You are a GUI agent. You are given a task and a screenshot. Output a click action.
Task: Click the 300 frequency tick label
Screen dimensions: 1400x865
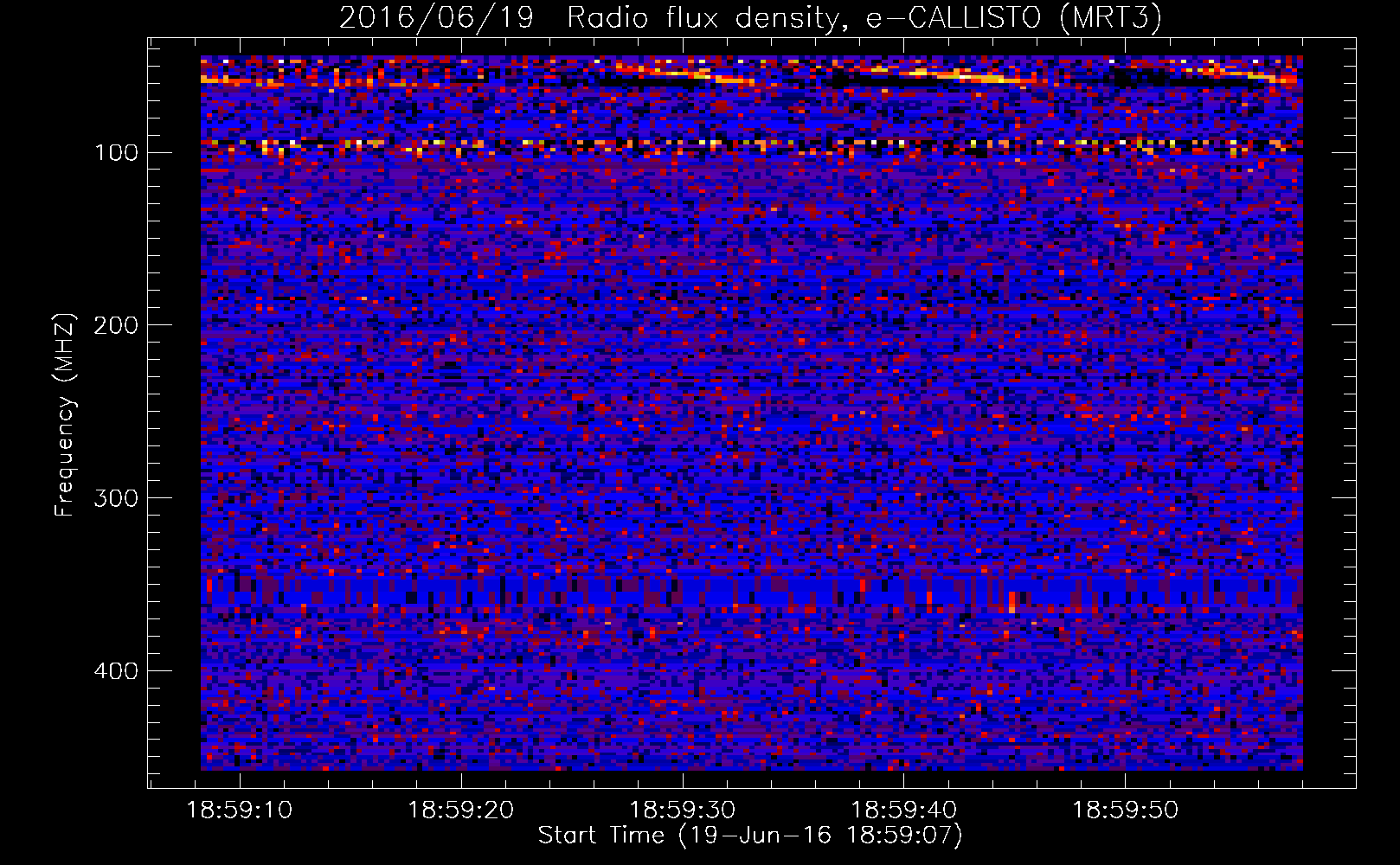point(116,499)
